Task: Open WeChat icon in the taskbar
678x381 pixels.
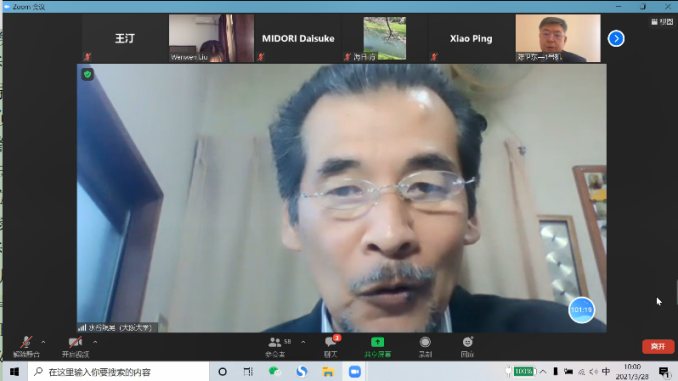Action: coord(274,371)
